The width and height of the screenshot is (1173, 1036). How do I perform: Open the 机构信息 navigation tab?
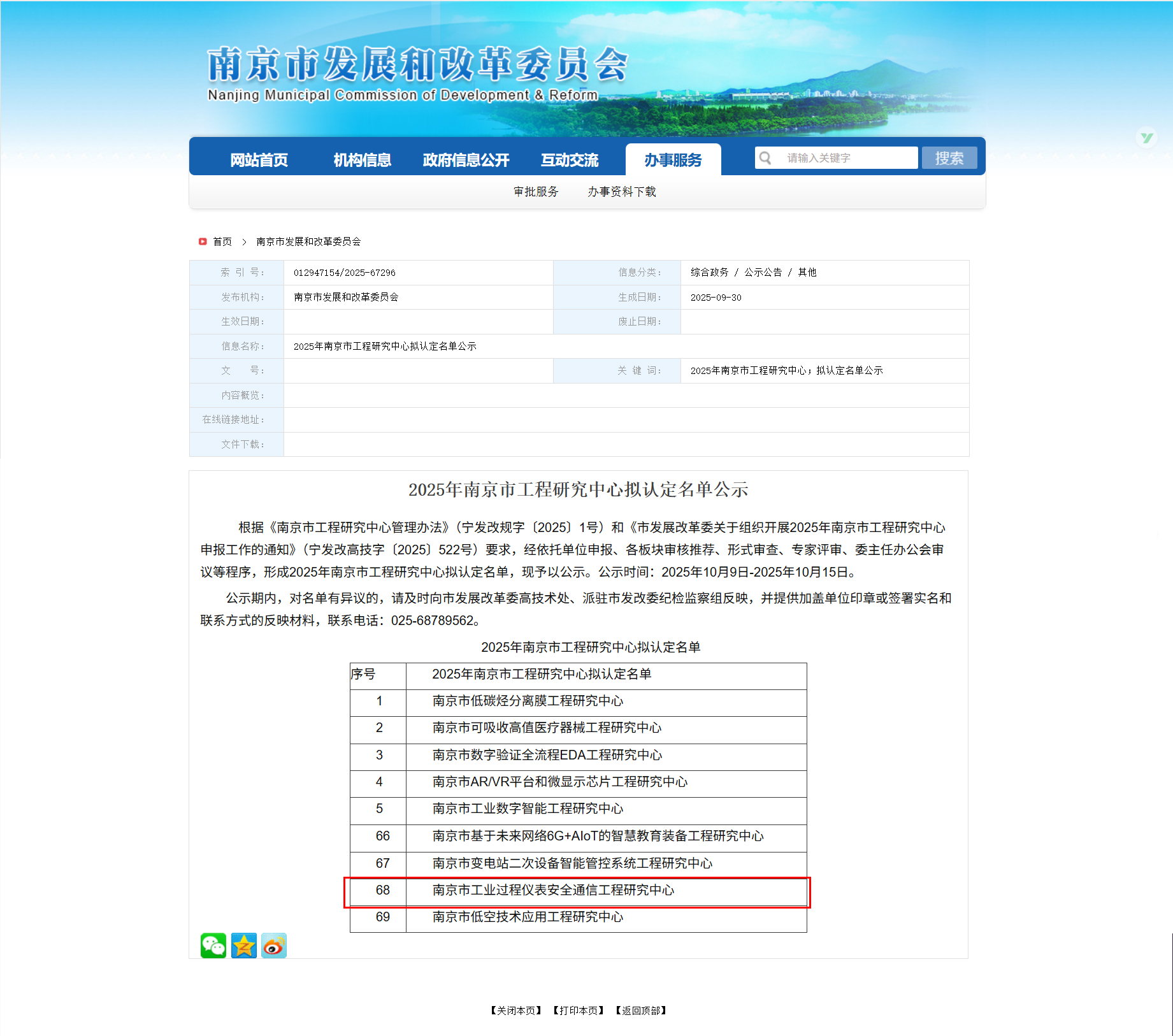(x=362, y=160)
